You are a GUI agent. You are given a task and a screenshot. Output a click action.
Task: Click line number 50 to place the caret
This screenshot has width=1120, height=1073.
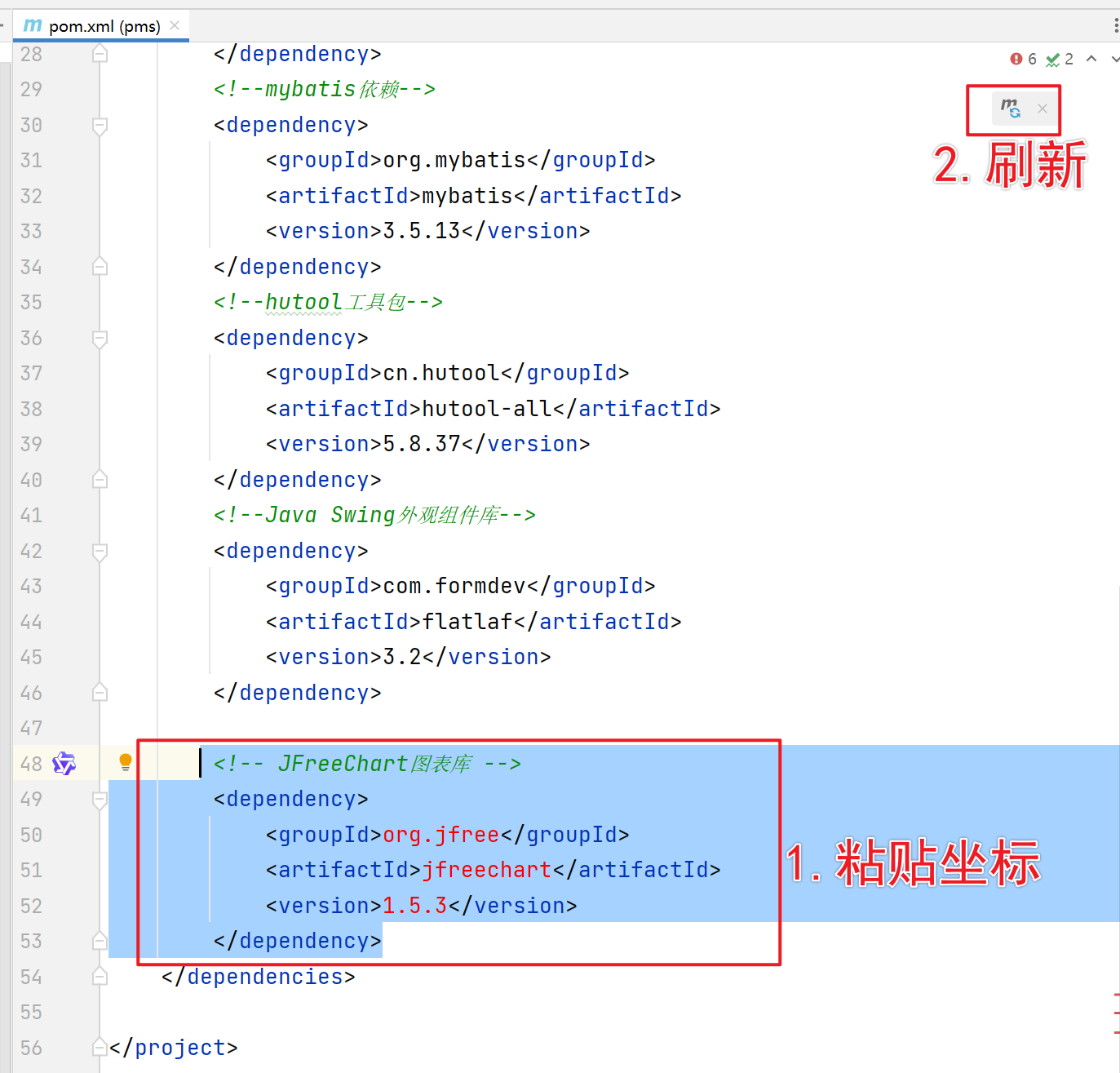[x=31, y=835]
